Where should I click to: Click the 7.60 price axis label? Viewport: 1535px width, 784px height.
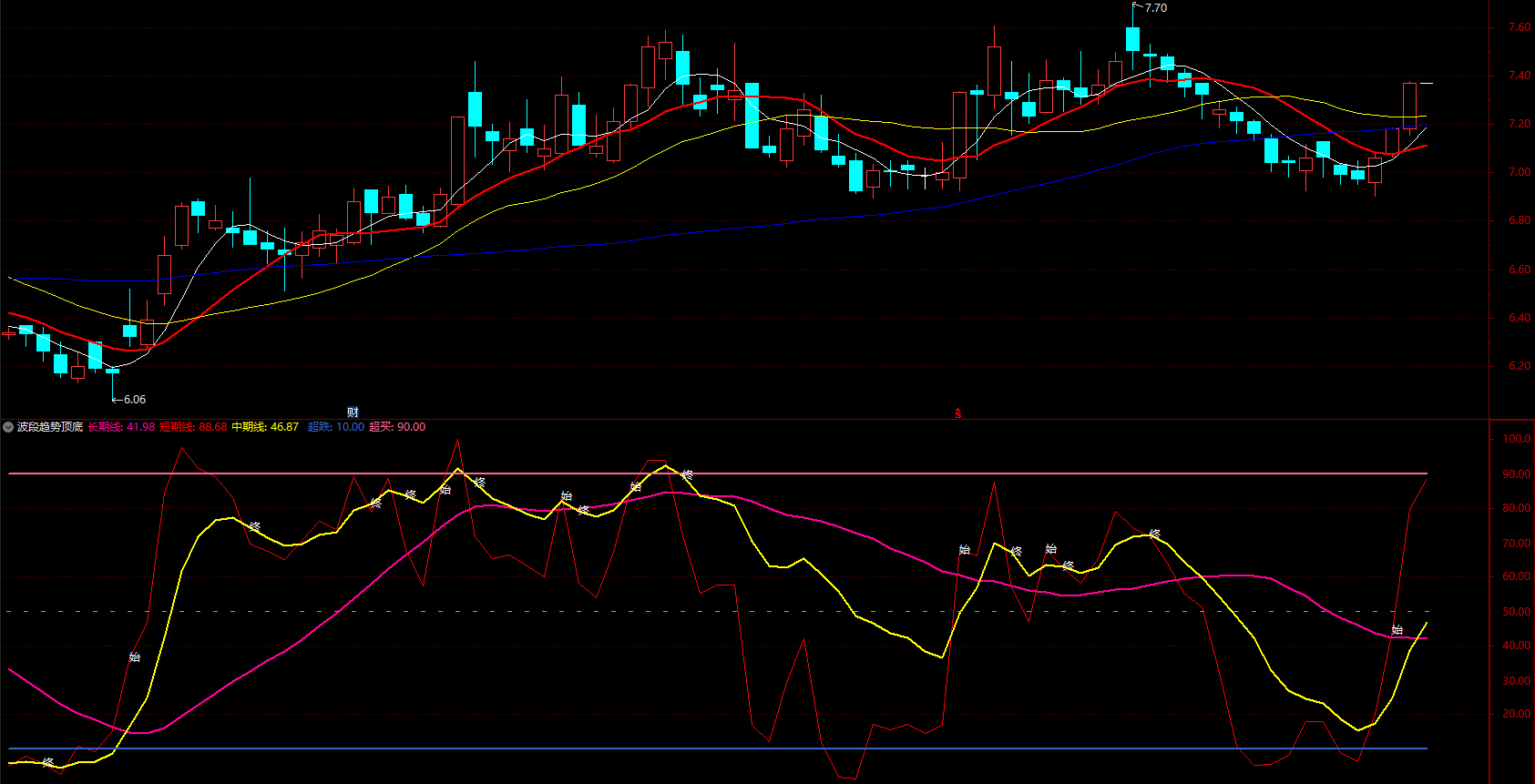coord(1519,27)
